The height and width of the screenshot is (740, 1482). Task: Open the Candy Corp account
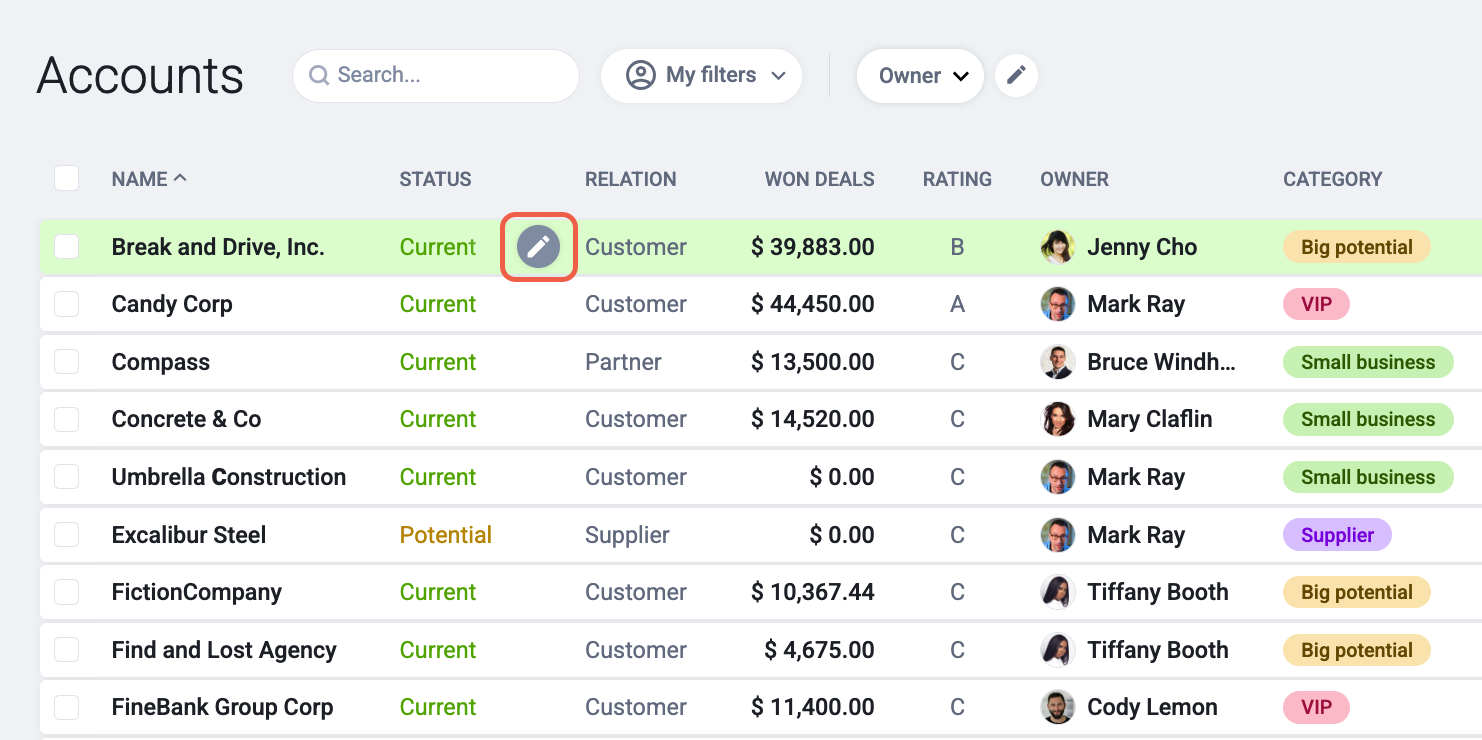pyautogui.click(x=172, y=304)
